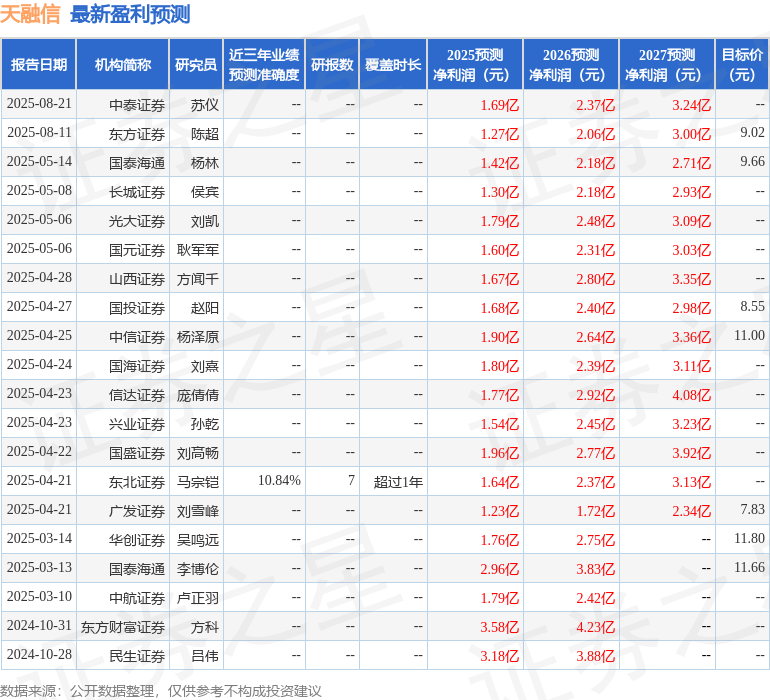Click 国盛证券 institution cell
The height and width of the screenshot is (700, 770).
click(137, 453)
